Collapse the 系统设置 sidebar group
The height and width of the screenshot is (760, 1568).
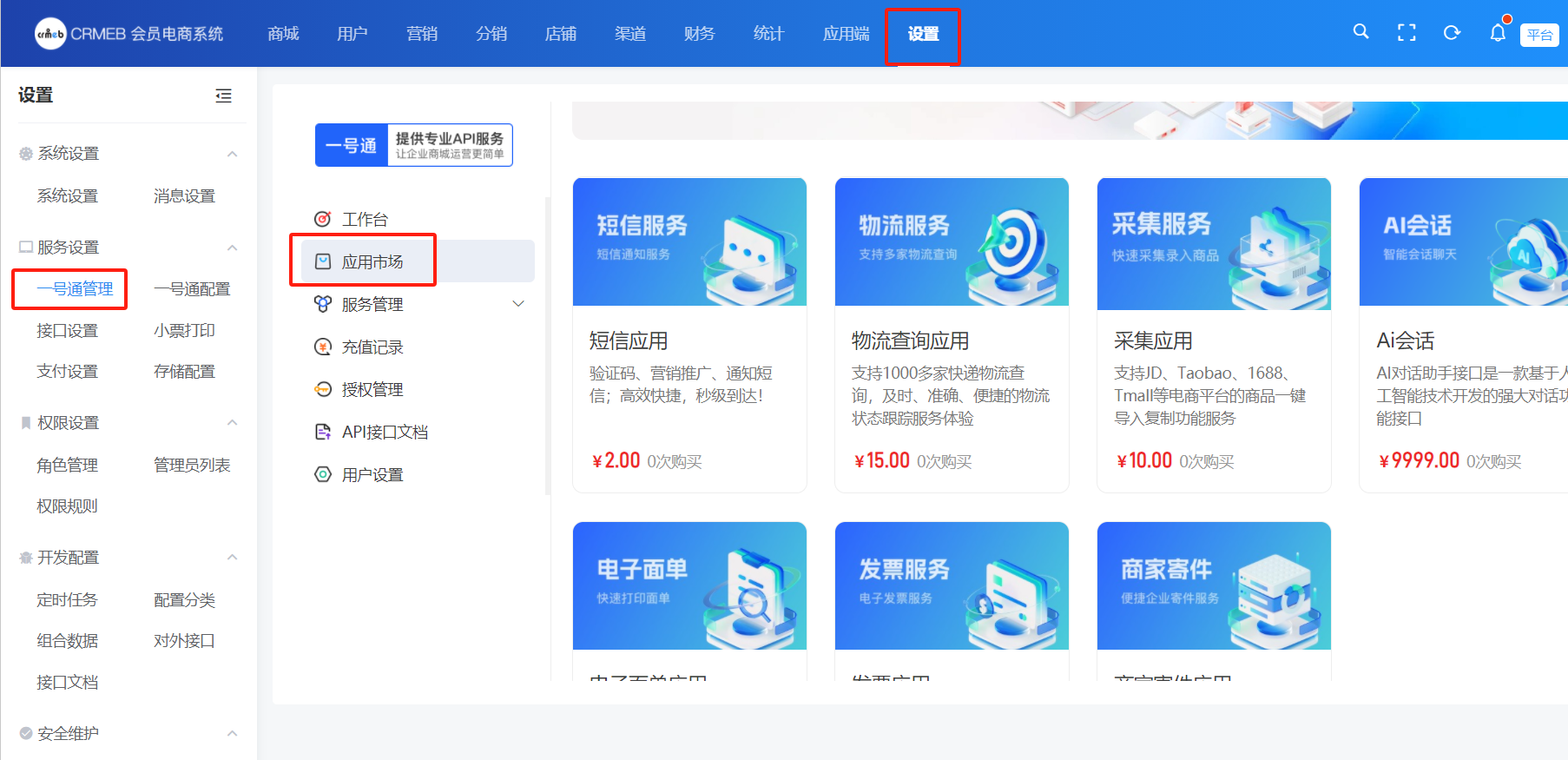(232, 154)
